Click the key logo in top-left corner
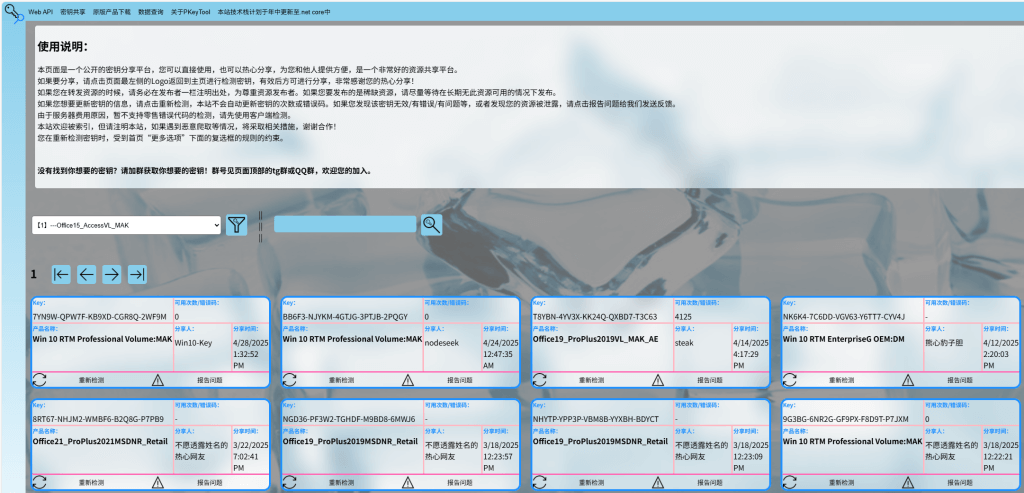 (x=13, y=15)
